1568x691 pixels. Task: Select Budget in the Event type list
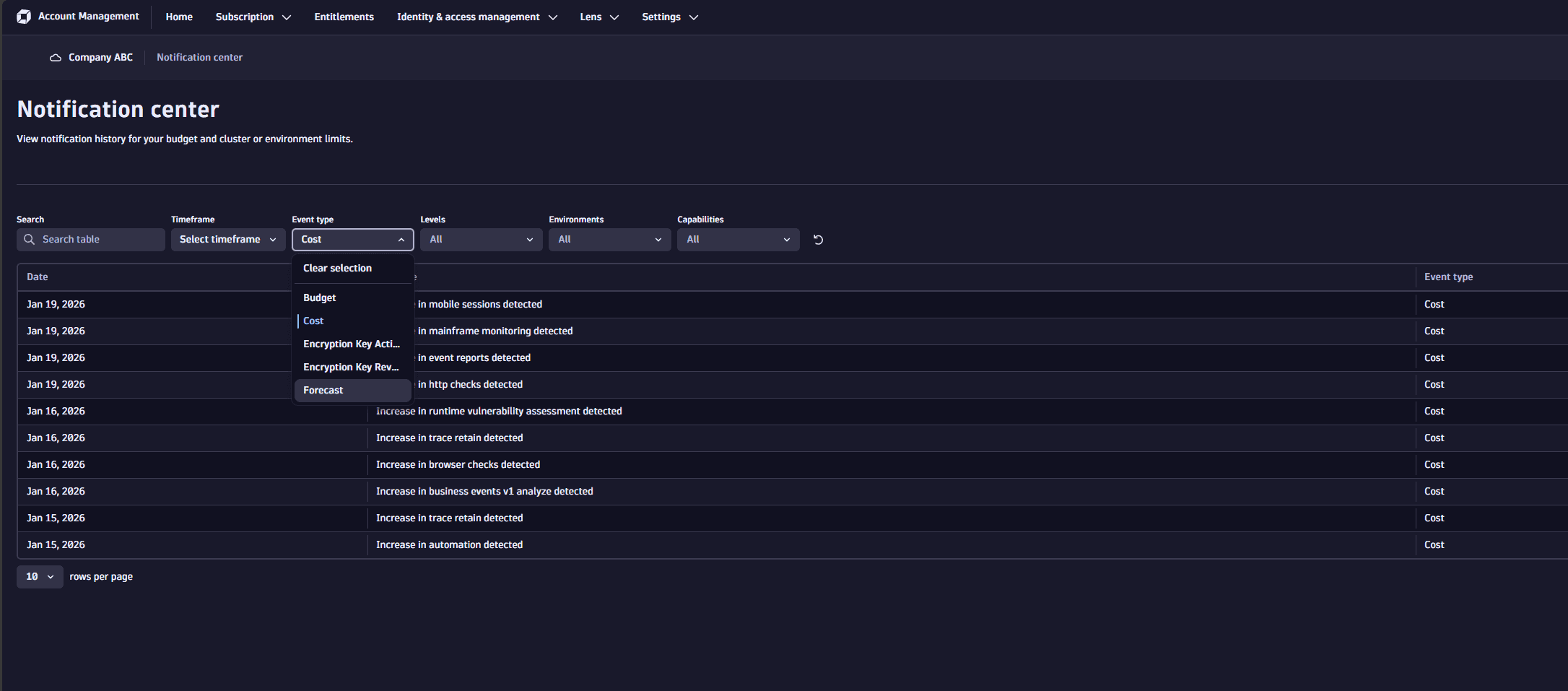pos(319,297)
